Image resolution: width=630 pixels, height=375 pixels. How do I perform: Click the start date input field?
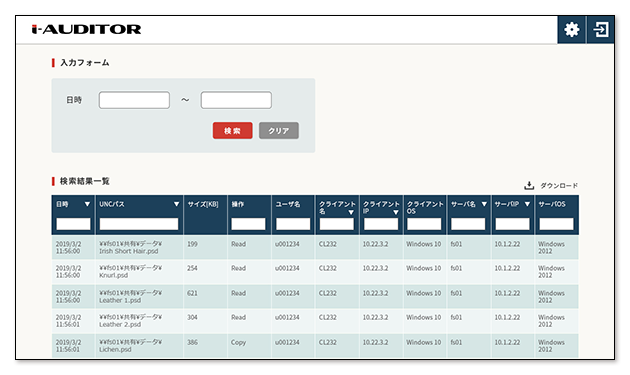point(134,100)
